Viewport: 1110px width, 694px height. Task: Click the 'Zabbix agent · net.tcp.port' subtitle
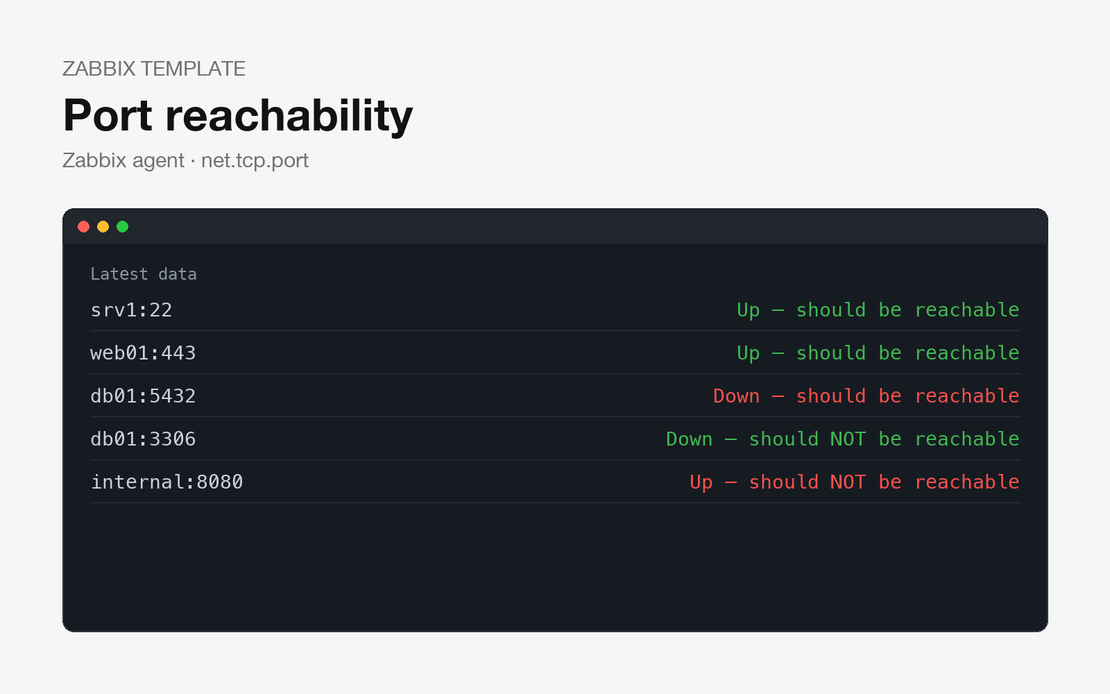click(185, 161)
